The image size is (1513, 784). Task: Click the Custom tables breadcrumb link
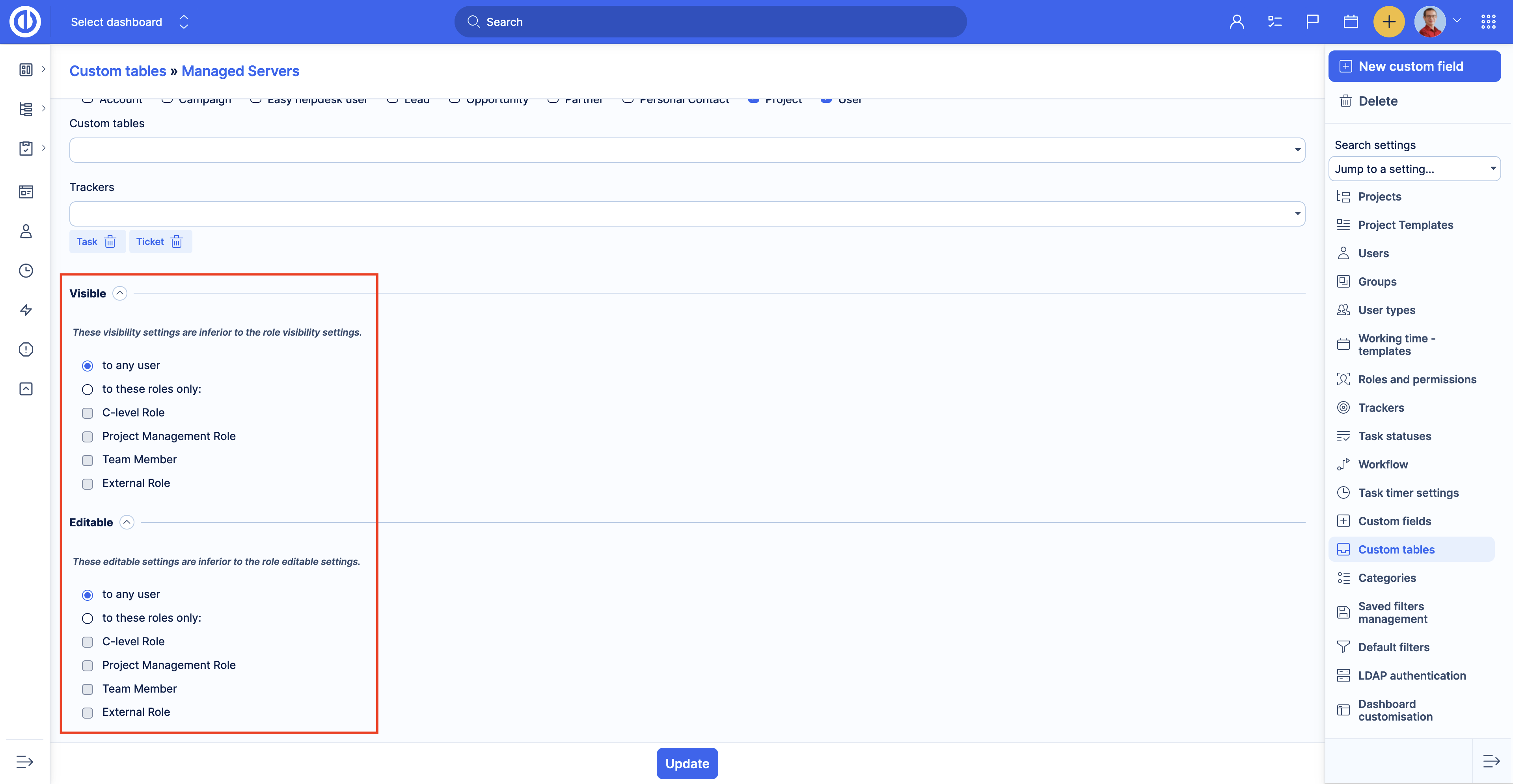click(117, 71)
